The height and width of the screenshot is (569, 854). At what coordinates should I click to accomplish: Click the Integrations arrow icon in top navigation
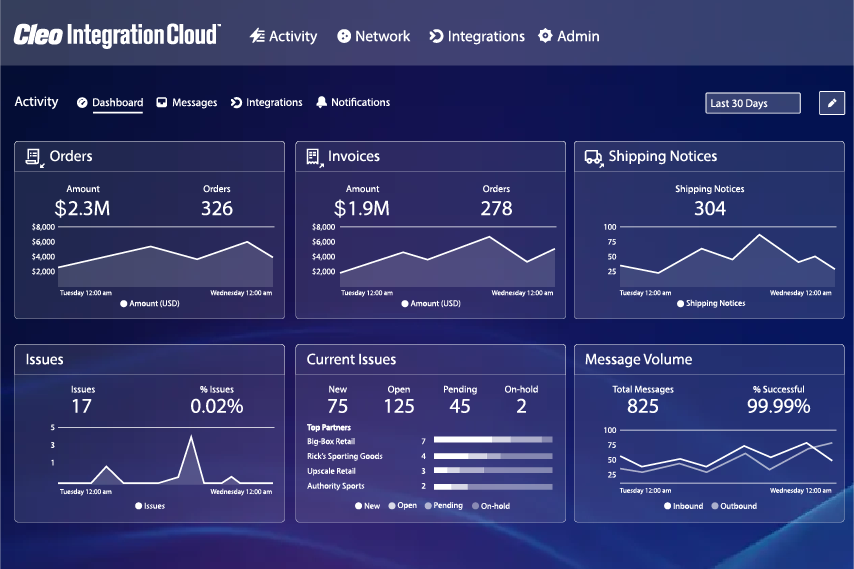[x=436, y=36]
